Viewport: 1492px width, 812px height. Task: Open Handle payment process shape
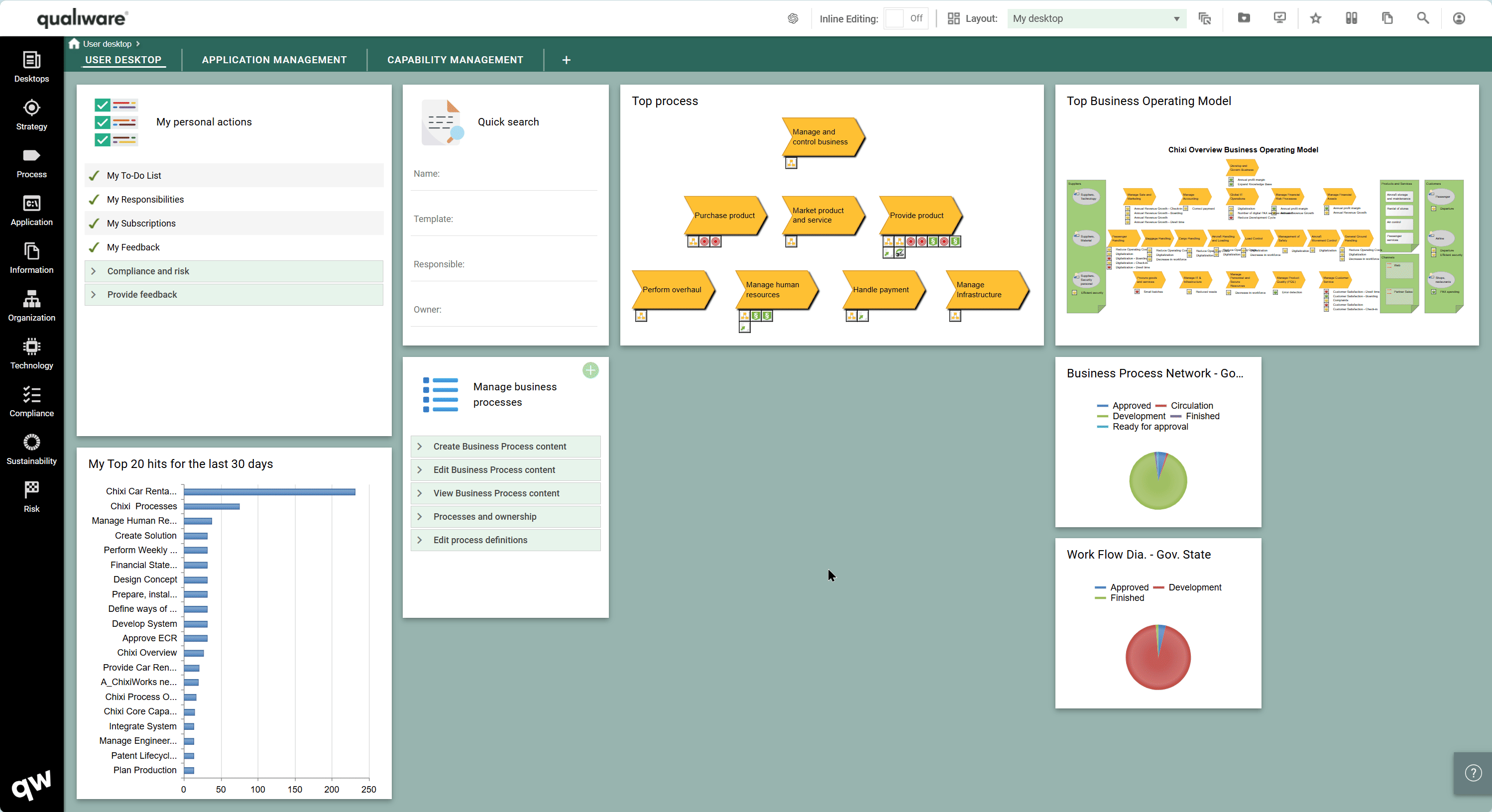883,290
